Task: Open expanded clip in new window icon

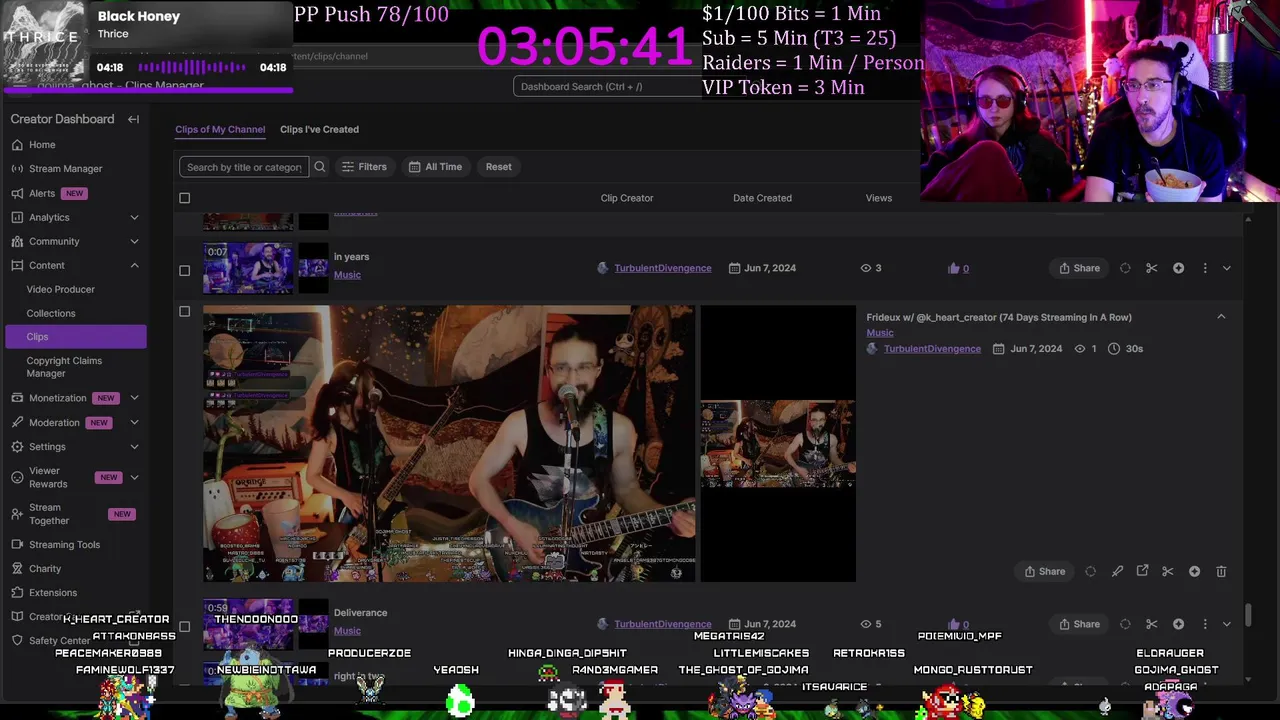Action: pyautogui.click(x=1142, y=571)
